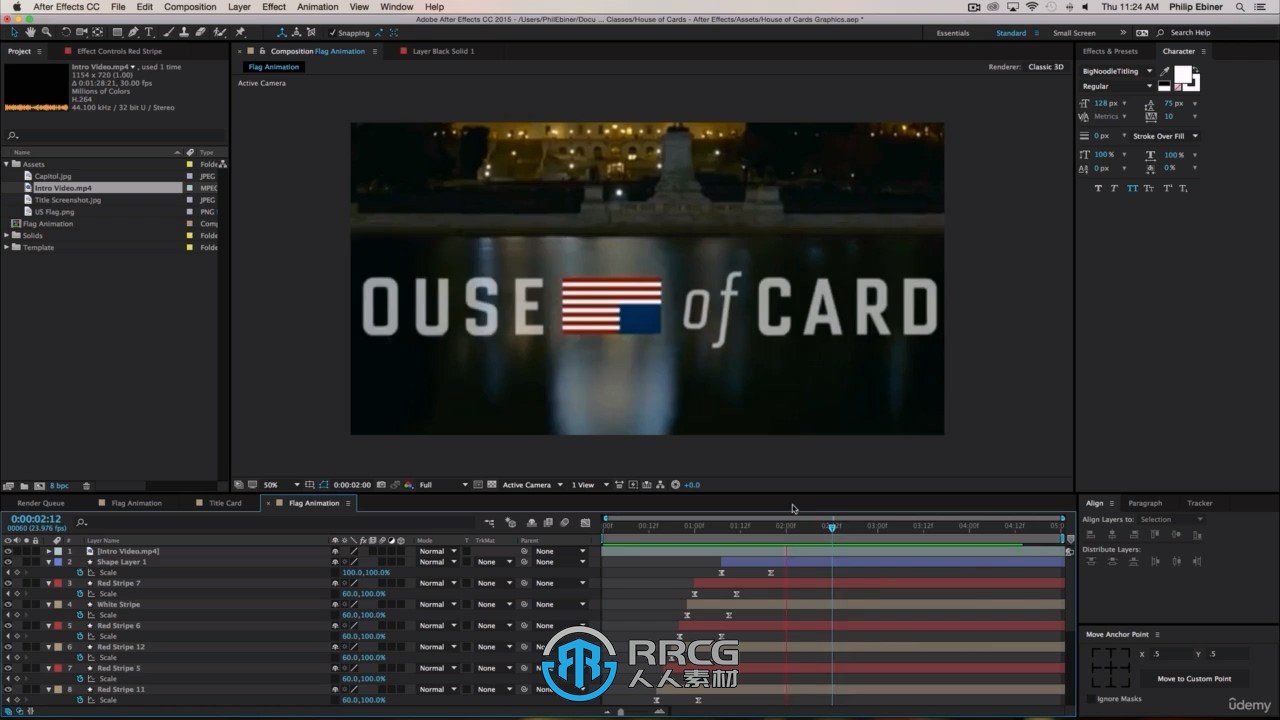The width and height of the screenshot is (1280, 720).
Task: Expand the Intro Video.mp4 layer properties
Action: [x=48, y=551]
